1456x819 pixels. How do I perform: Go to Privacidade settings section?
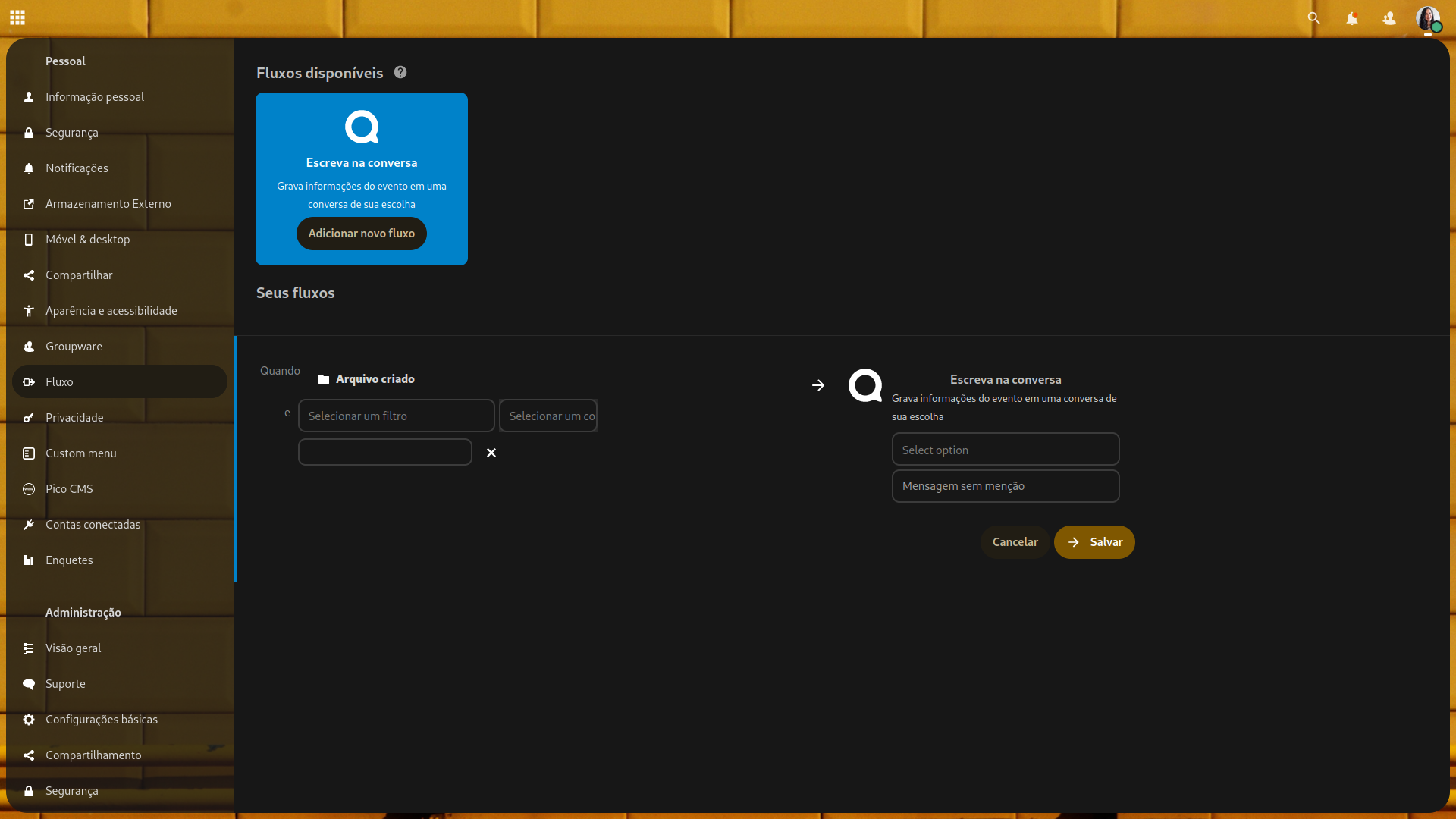point(74,418)
